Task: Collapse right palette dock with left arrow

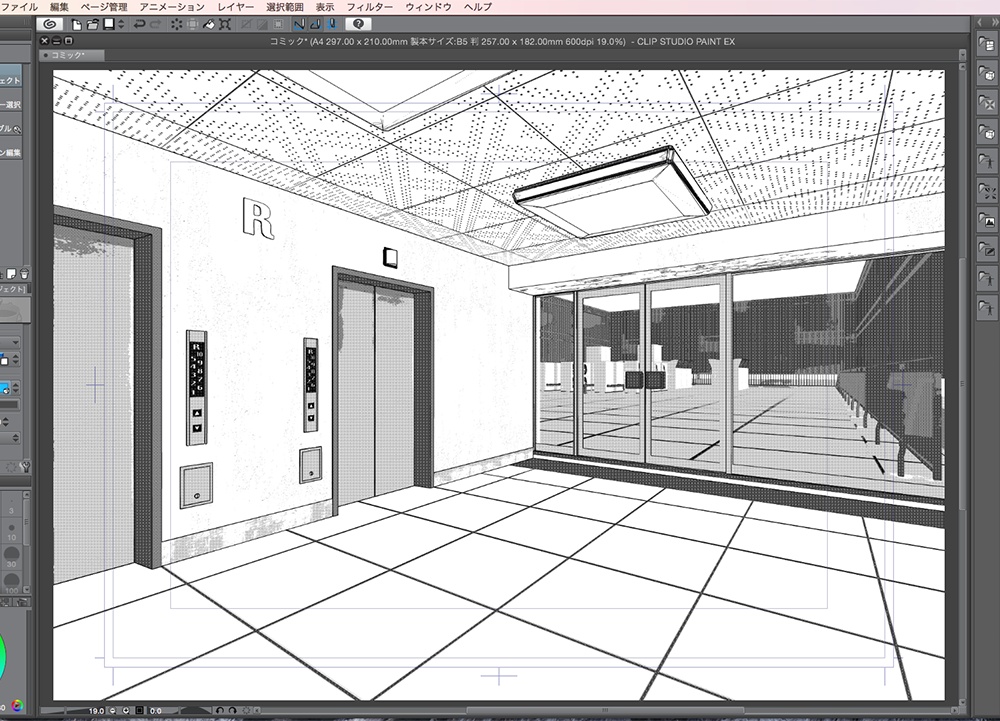Action: coord(980,22)
